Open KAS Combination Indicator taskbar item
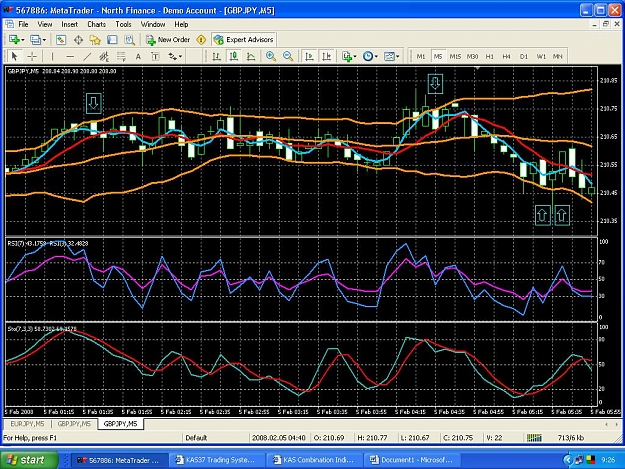The image size is (625, 469). (314, 460)
